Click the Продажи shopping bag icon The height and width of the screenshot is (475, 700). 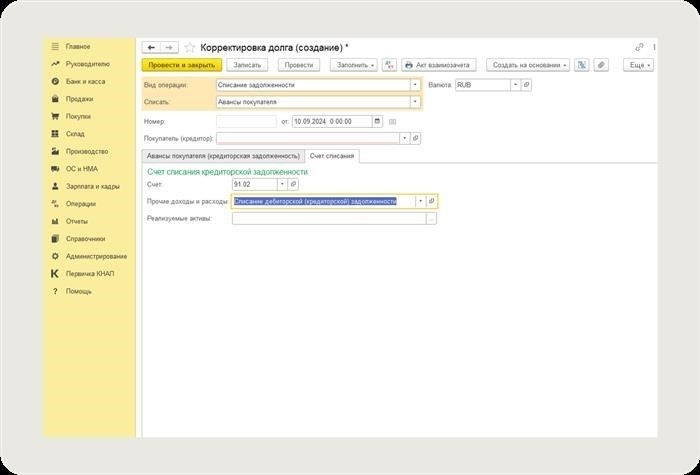55,99
